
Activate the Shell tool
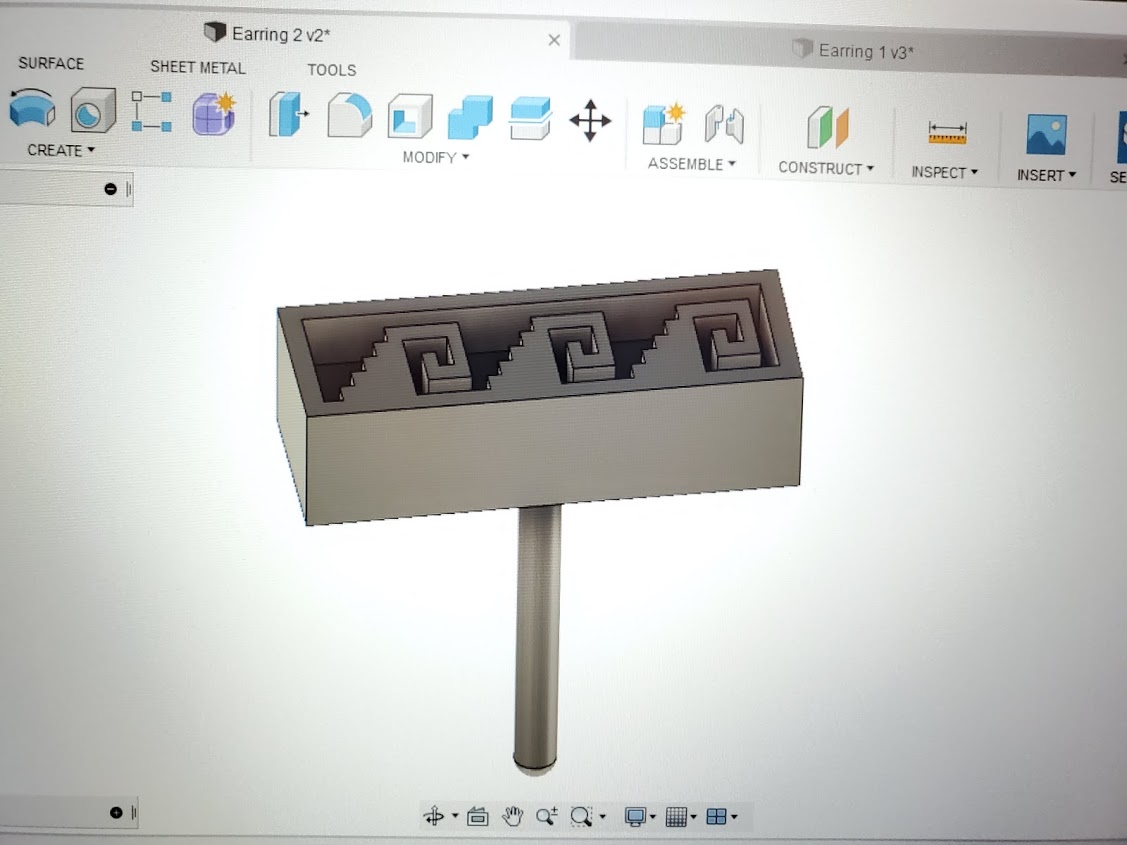(410, 116)
